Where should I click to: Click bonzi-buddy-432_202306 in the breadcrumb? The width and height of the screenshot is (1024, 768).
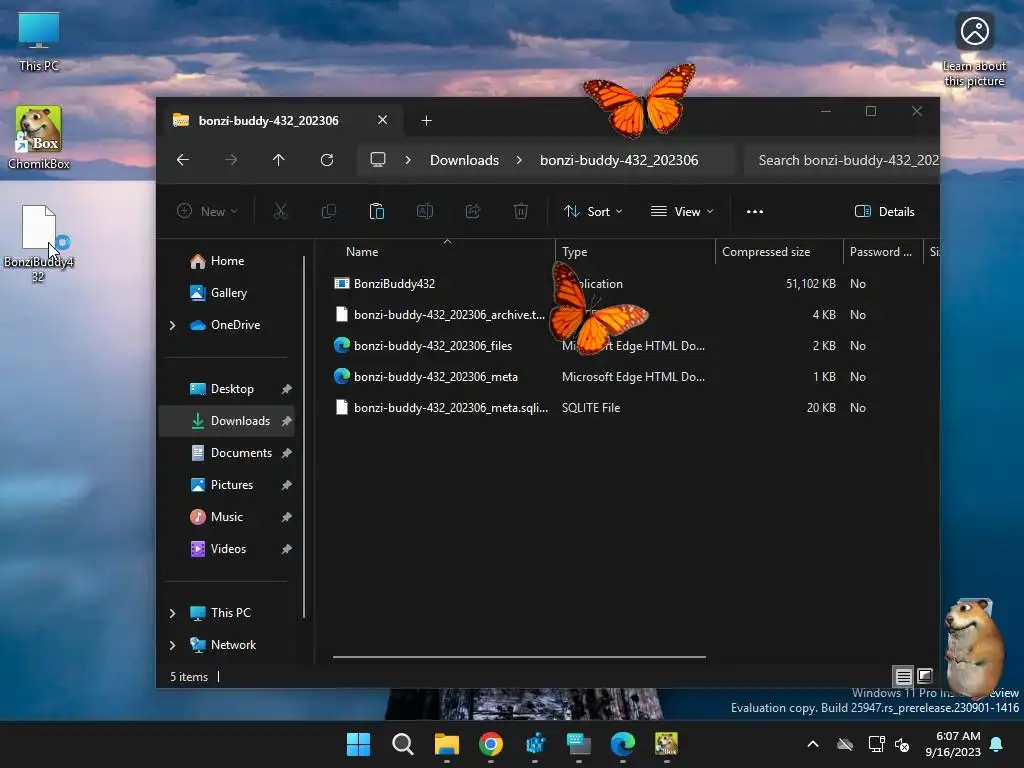click(x=619, y=160)
